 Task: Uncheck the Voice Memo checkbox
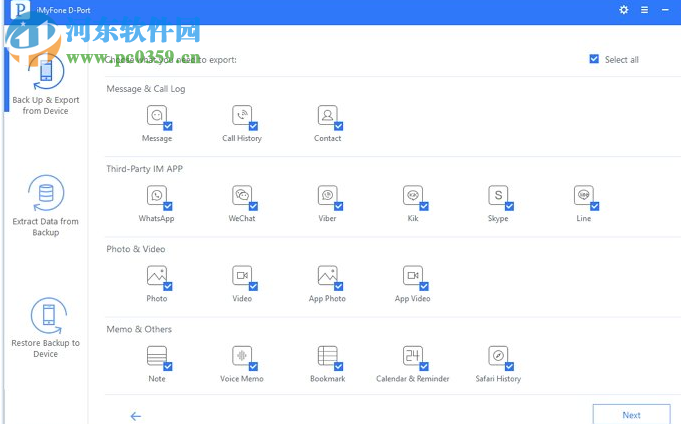tap(254, 367)
